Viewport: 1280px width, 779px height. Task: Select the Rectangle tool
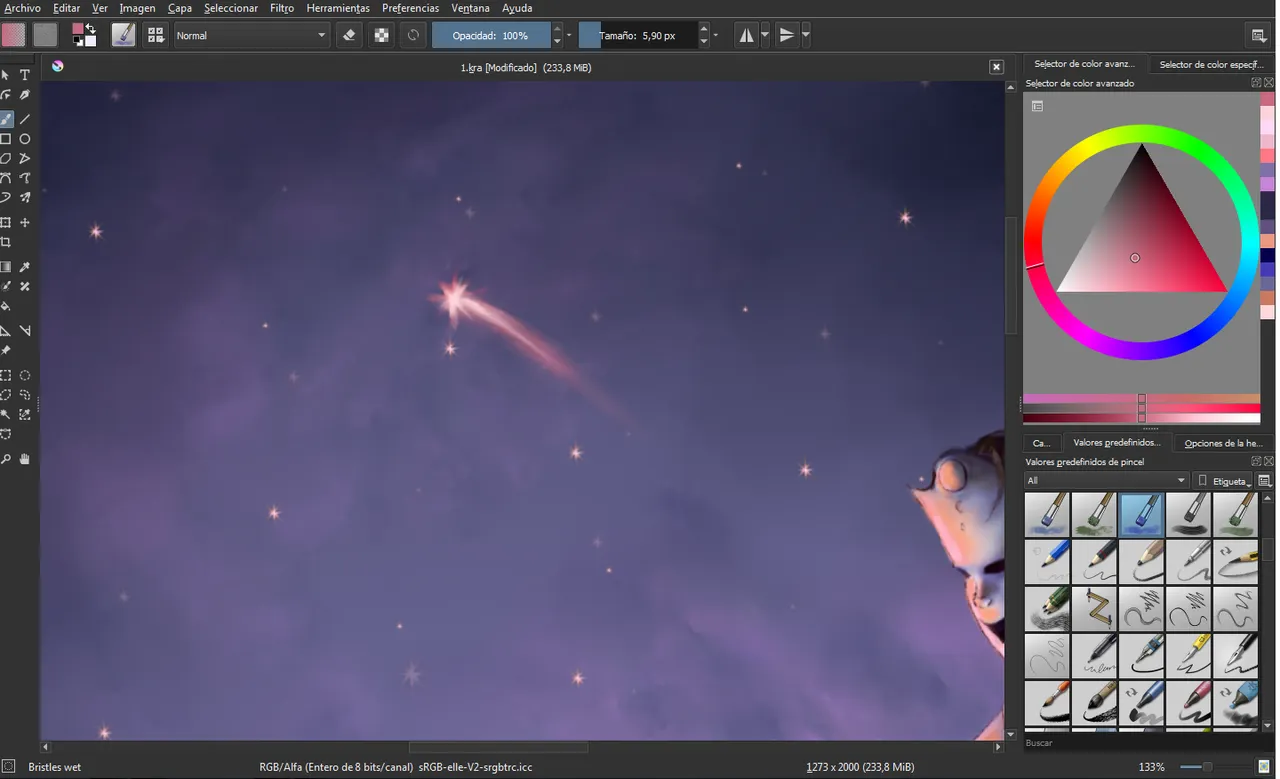[x=6, y=139]
